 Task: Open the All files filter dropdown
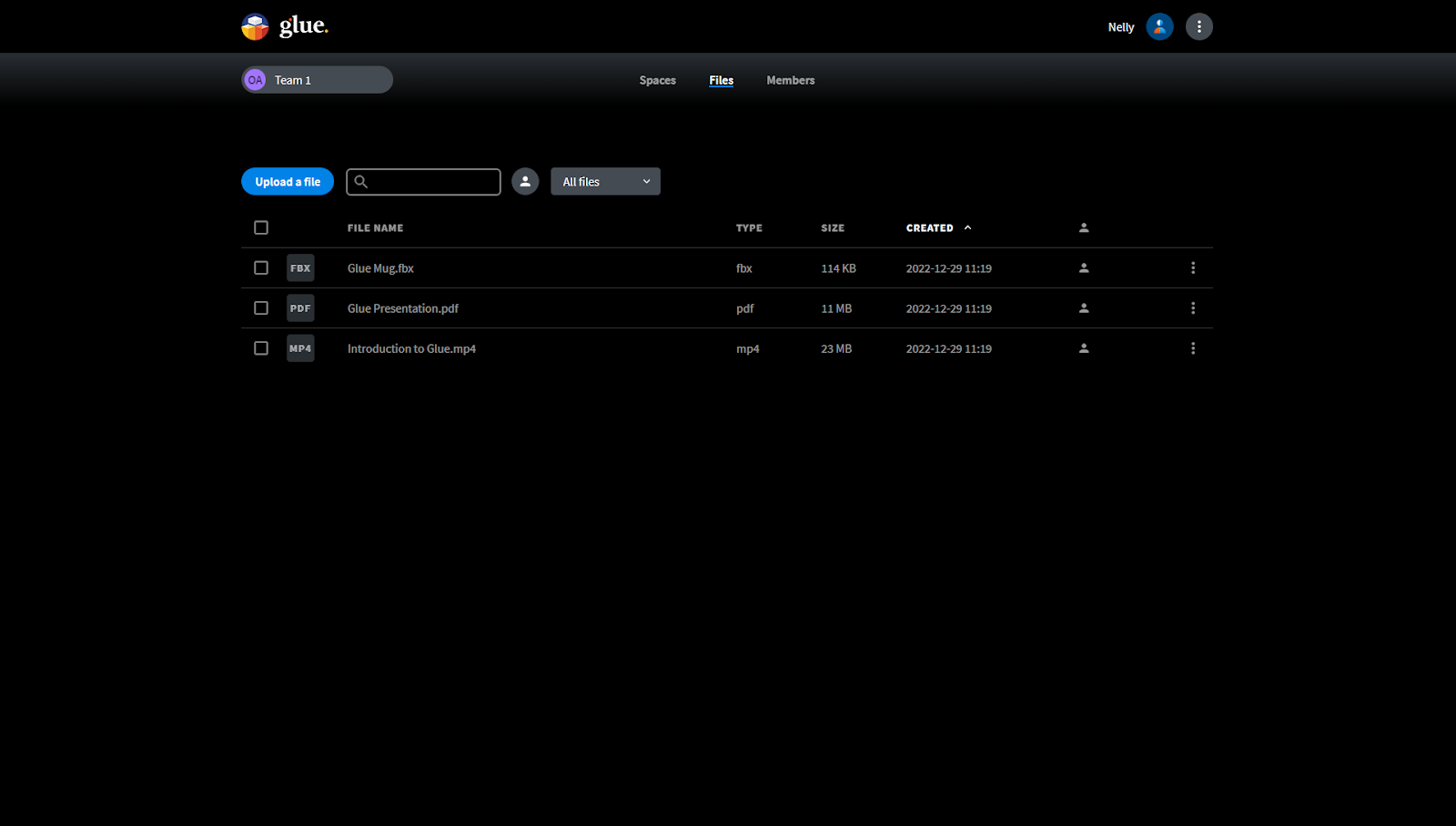coord(605,182)
